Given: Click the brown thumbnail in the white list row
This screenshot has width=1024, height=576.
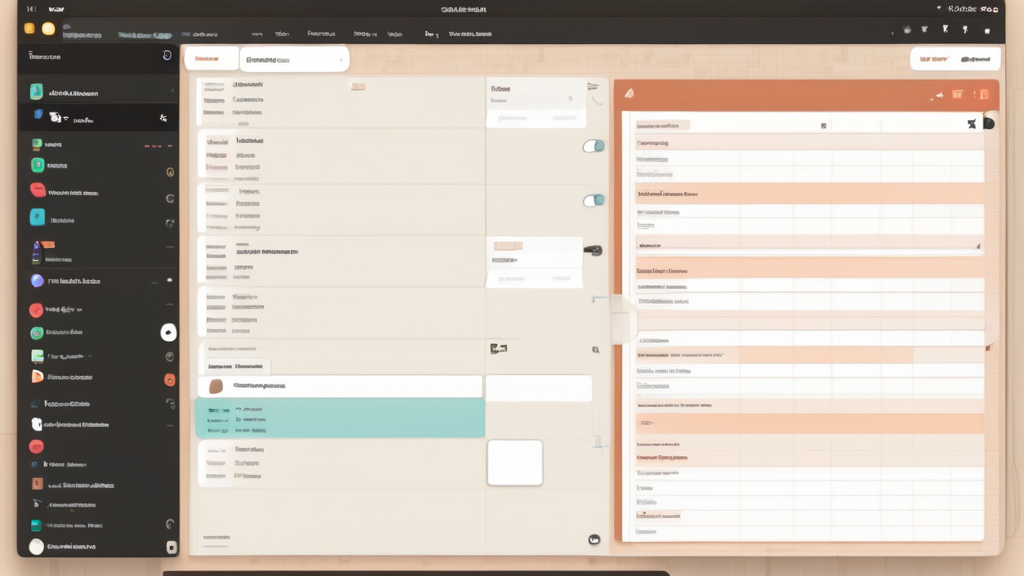Looking at the screenshot, I should (214, 386).
